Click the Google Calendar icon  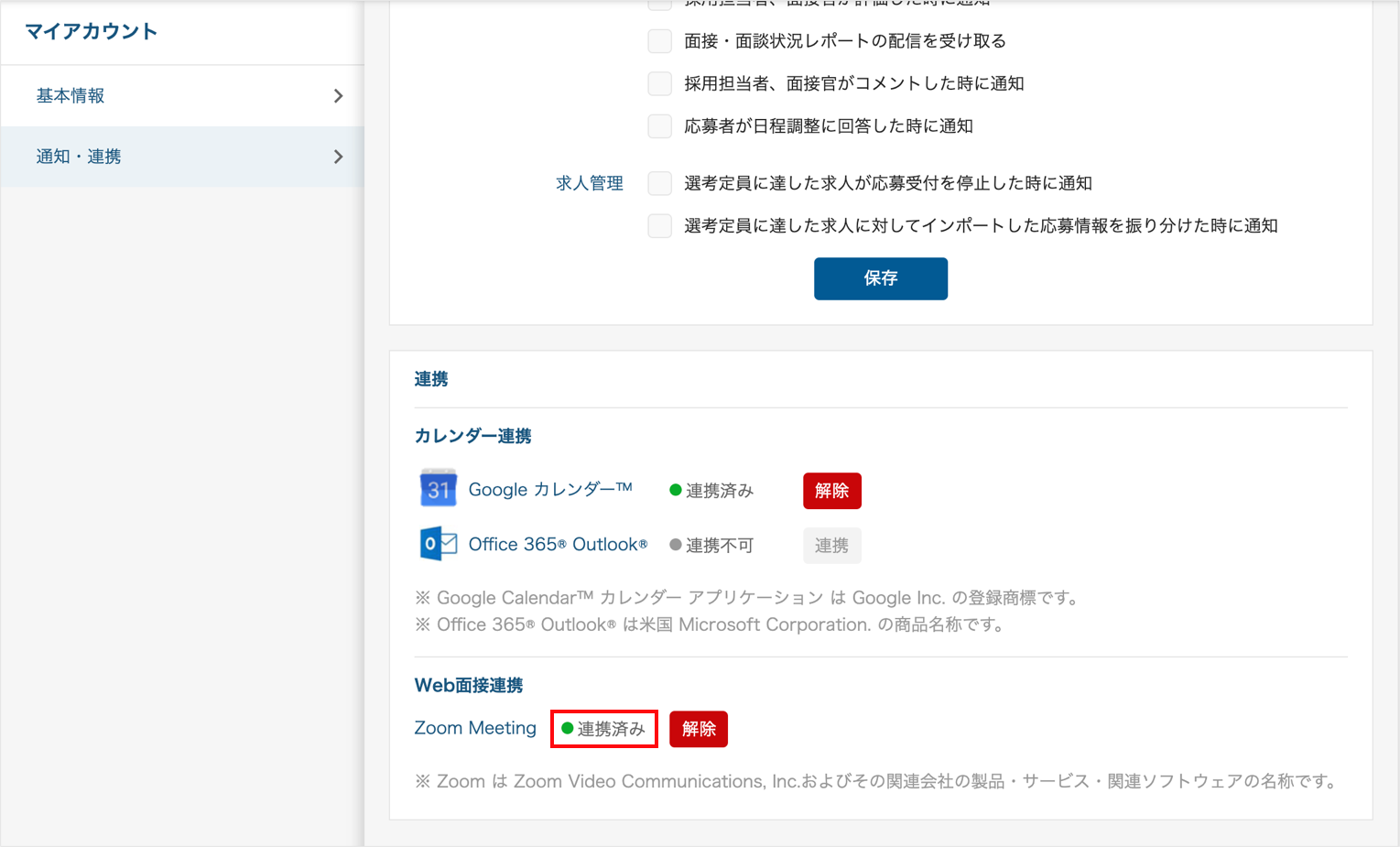(x=439, y=488)
